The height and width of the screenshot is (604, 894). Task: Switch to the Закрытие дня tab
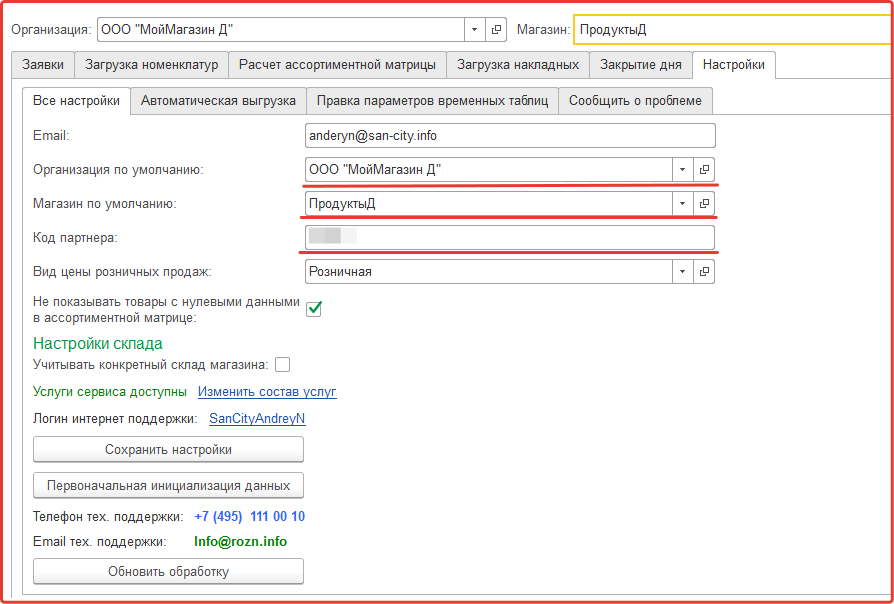[x=640, y=65]
